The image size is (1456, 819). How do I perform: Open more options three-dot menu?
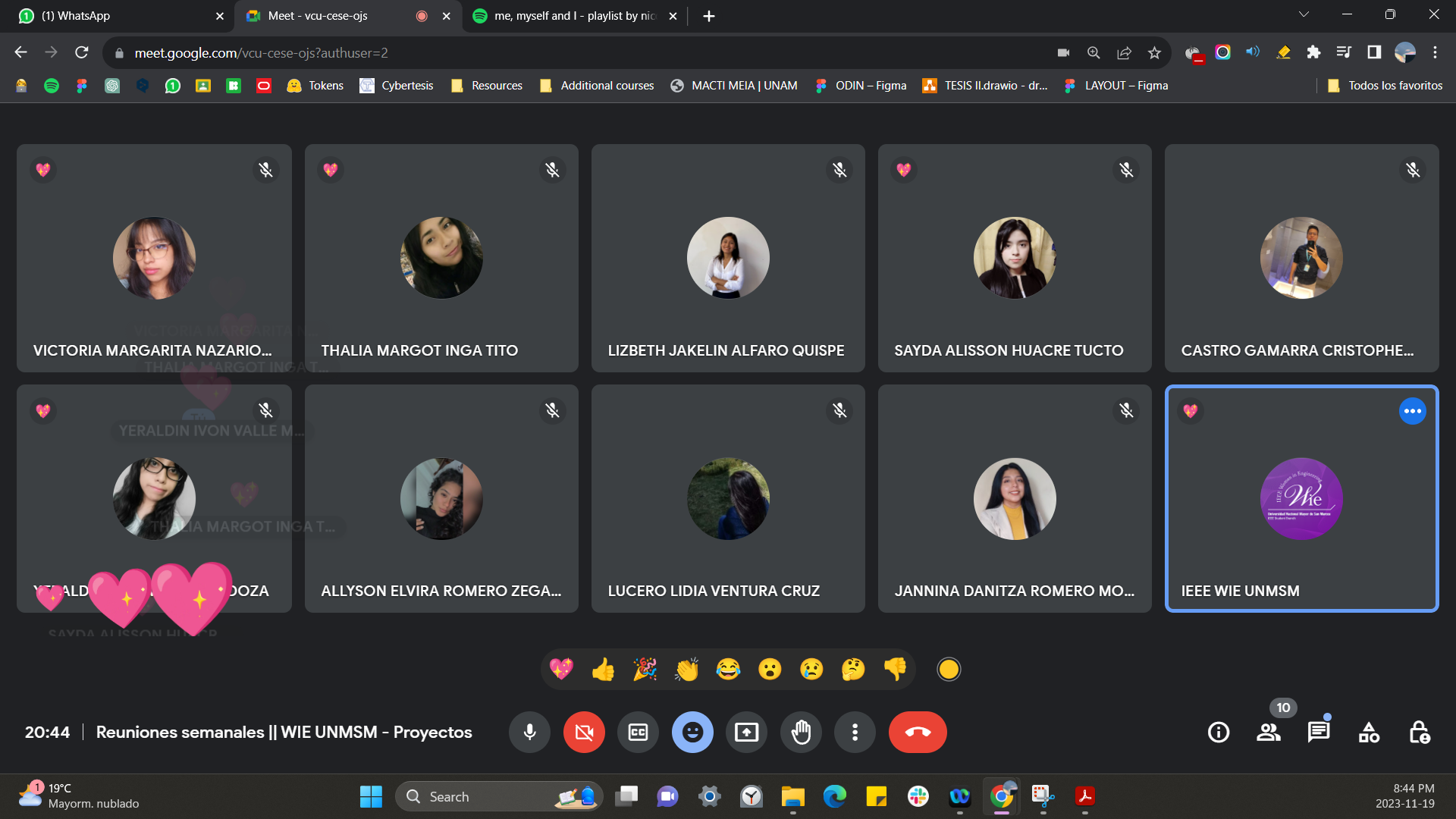855,732
